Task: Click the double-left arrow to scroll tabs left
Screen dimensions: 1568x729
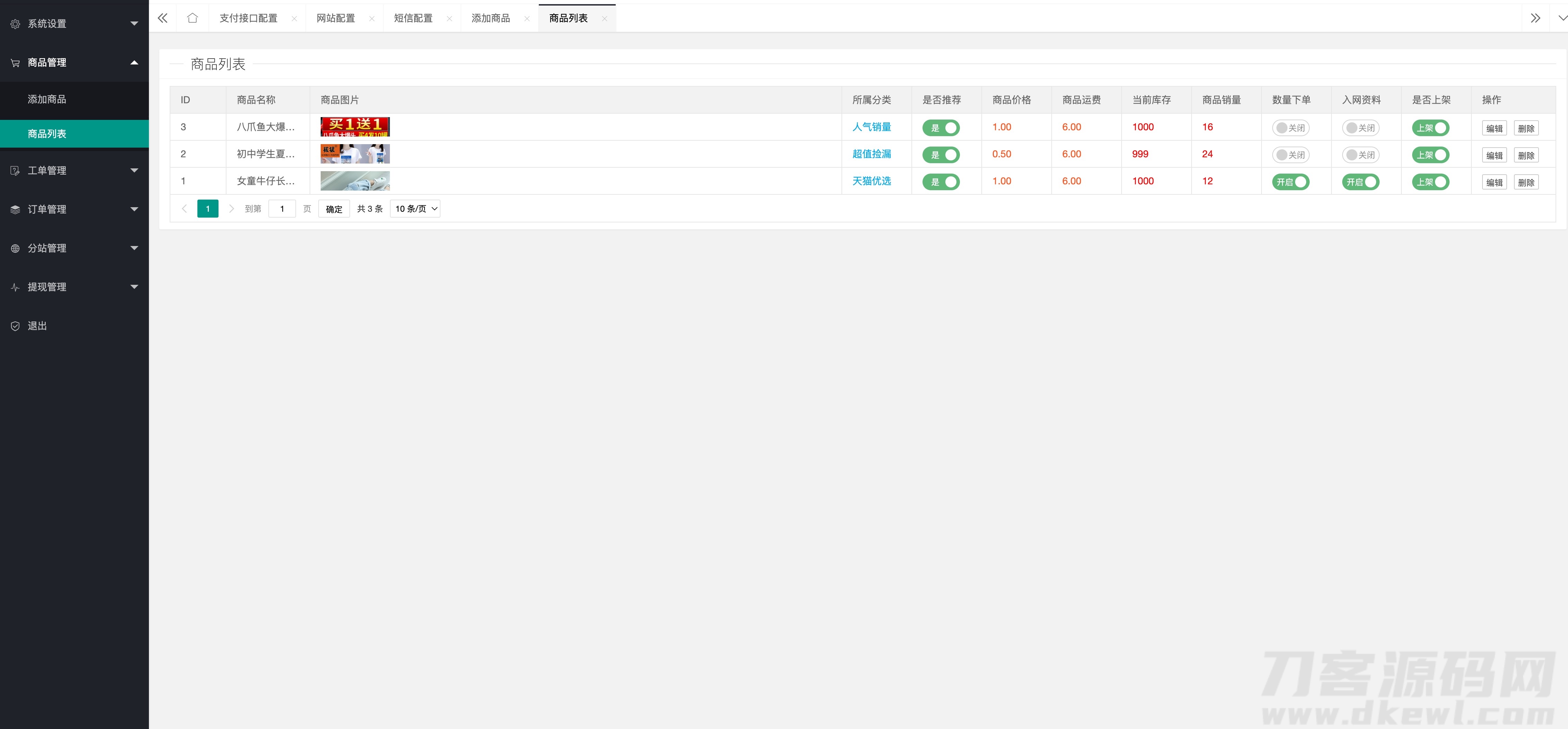Action: (x=162, y=18)
